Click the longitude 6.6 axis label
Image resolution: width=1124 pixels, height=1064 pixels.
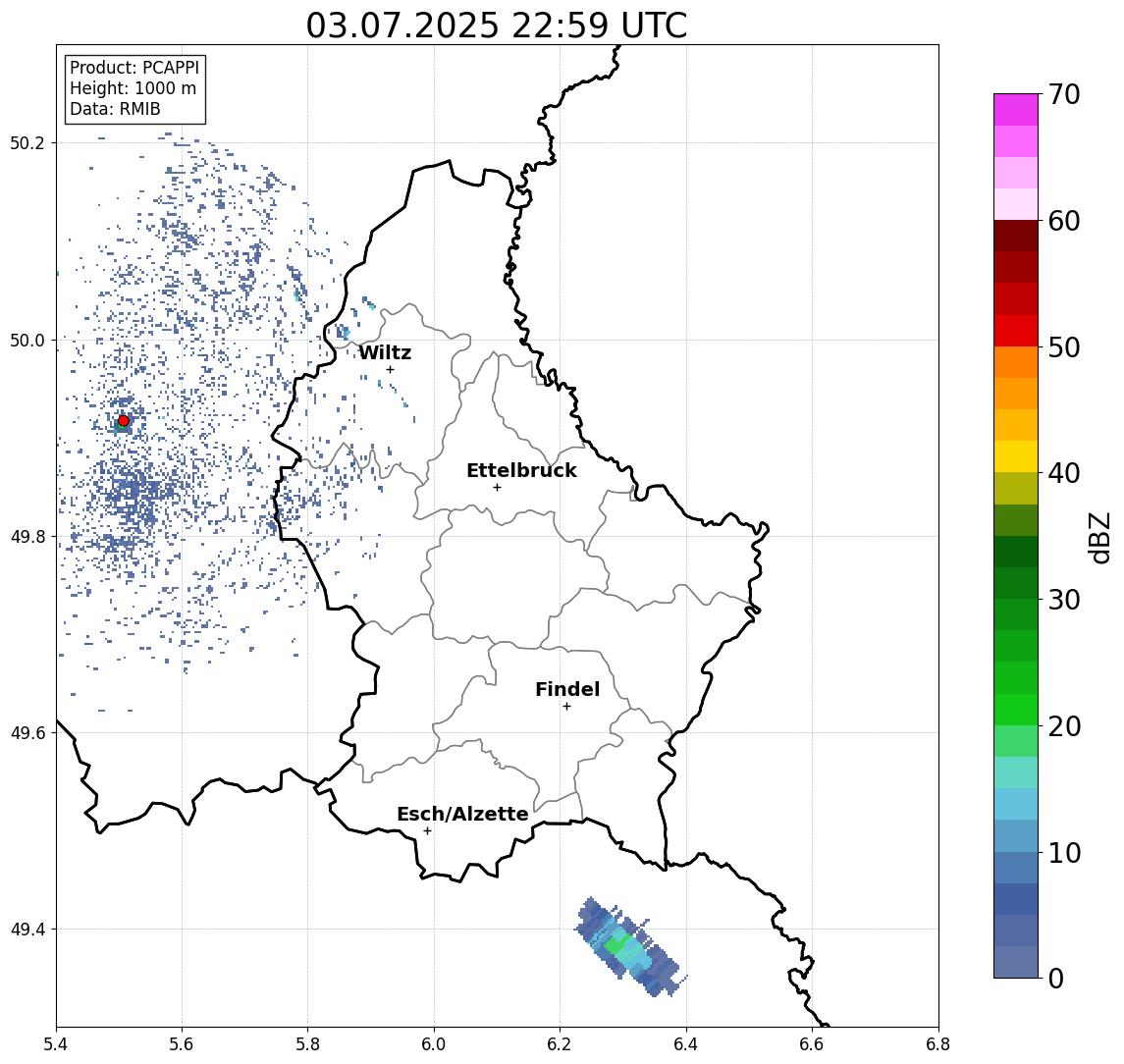(813, 1044)
